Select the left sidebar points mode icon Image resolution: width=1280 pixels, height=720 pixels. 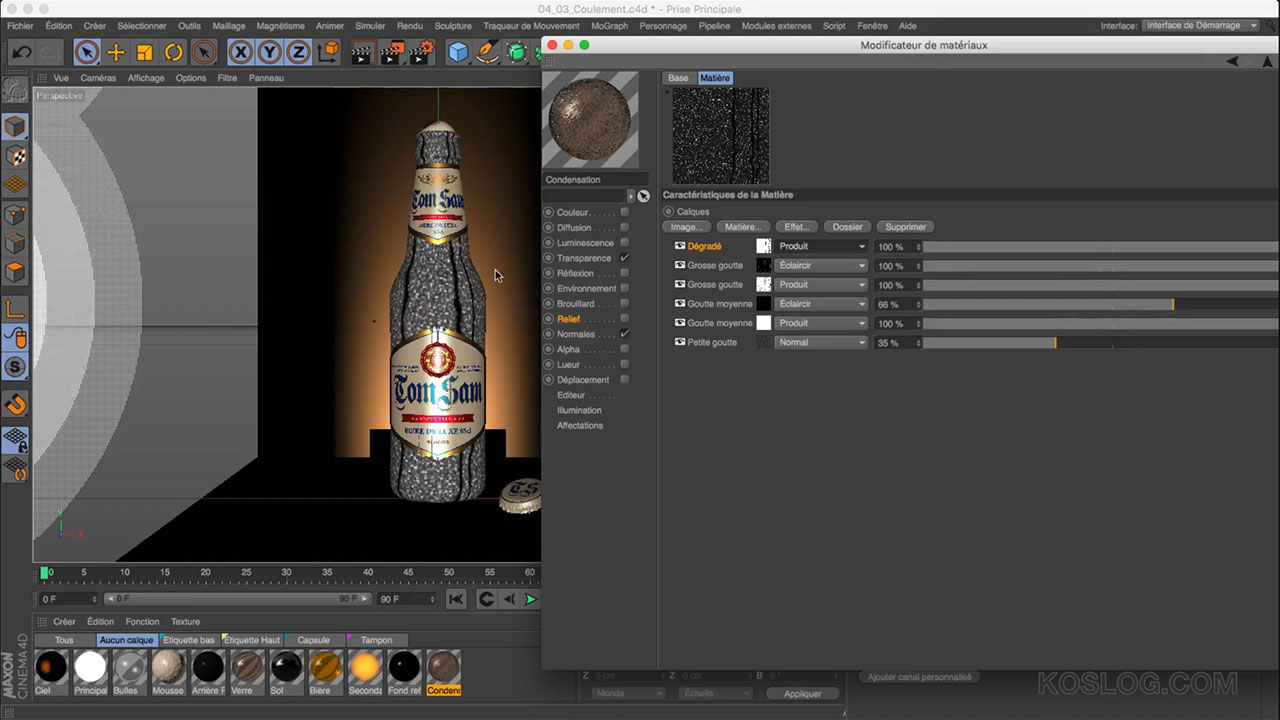point(15,214)
